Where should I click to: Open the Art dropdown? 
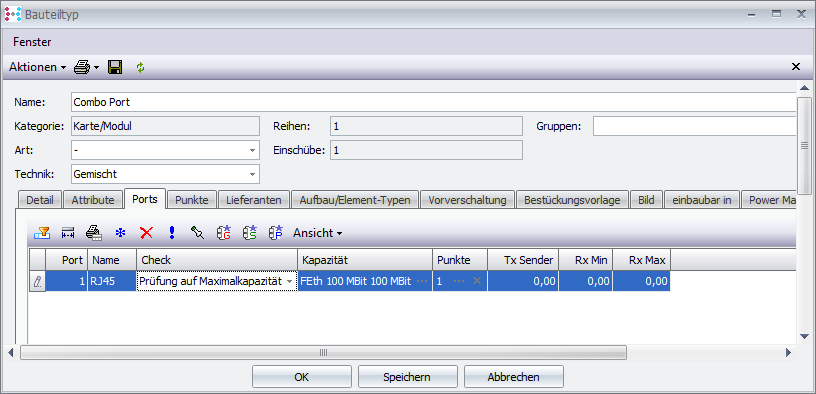(x=252, y=150)
